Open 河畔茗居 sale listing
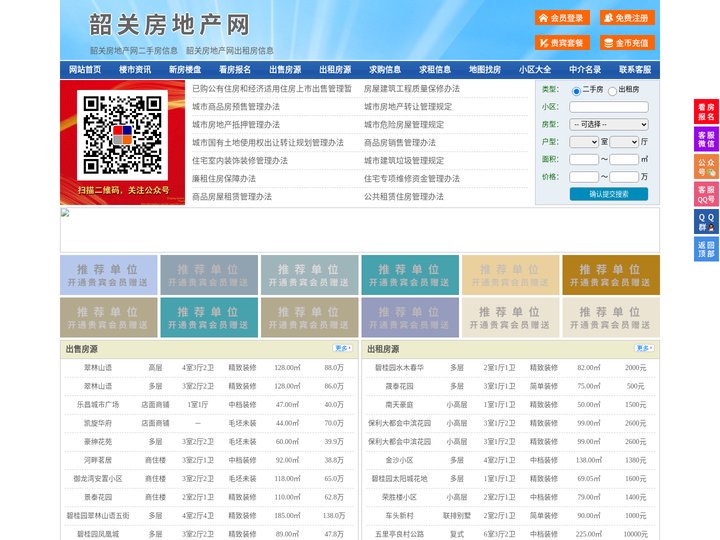 coord(98,460)
